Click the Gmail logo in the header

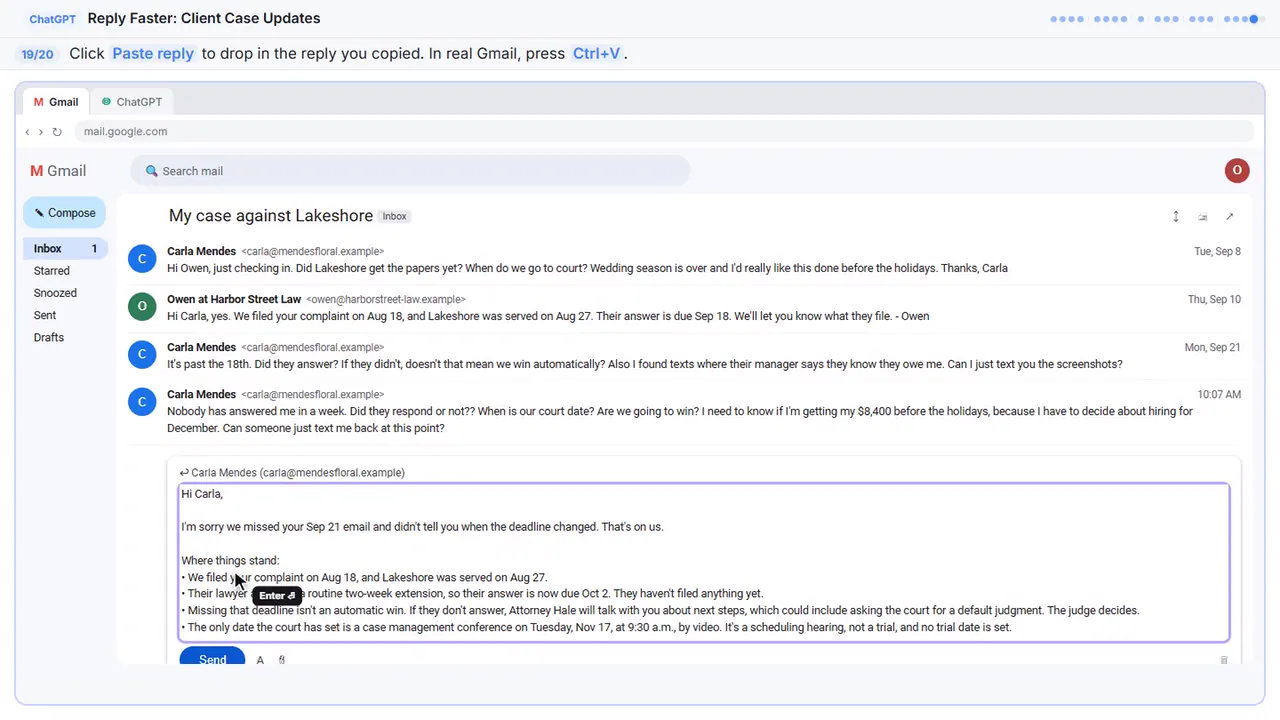[58, 171]
